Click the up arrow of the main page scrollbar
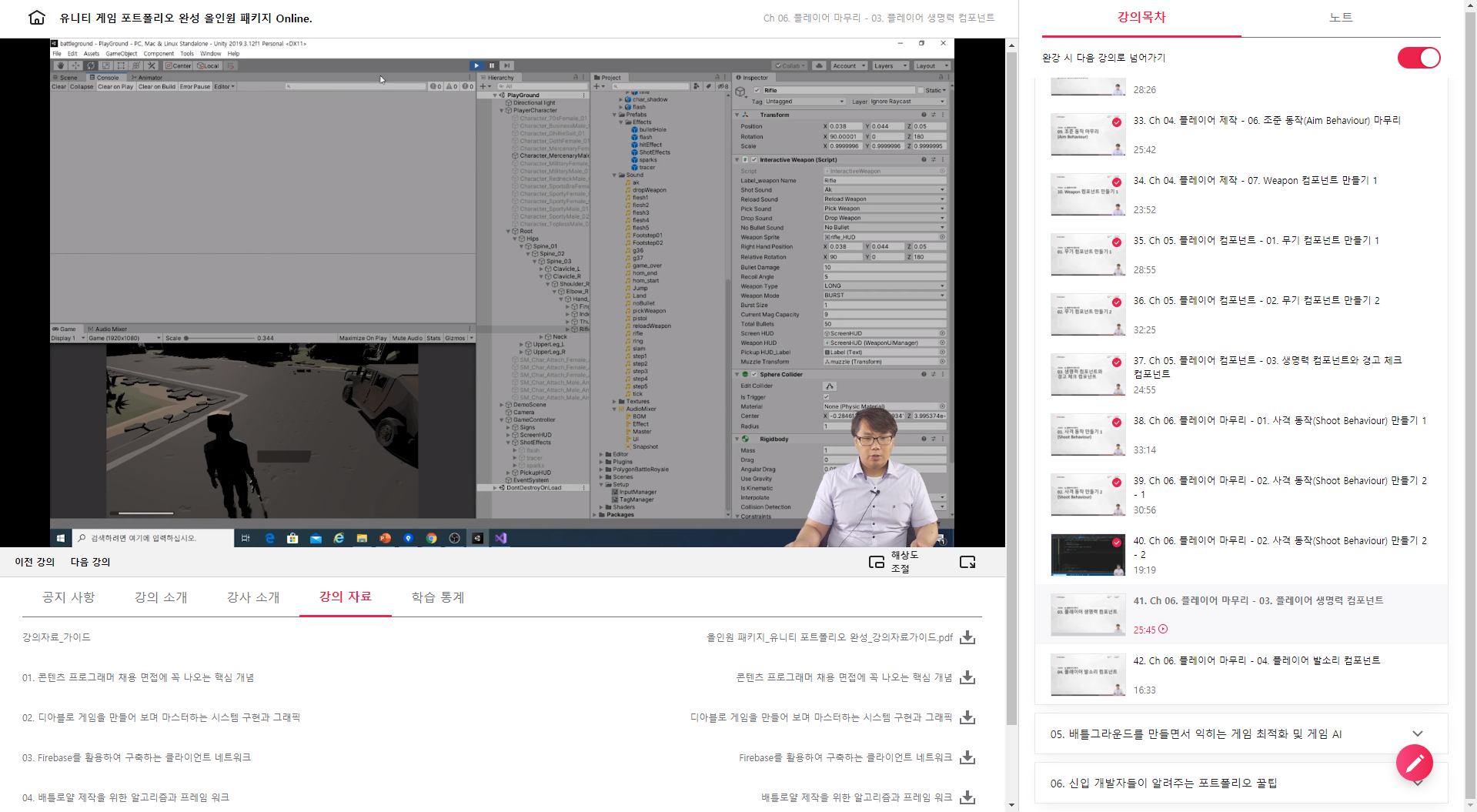 click(x=1011, y=45)
